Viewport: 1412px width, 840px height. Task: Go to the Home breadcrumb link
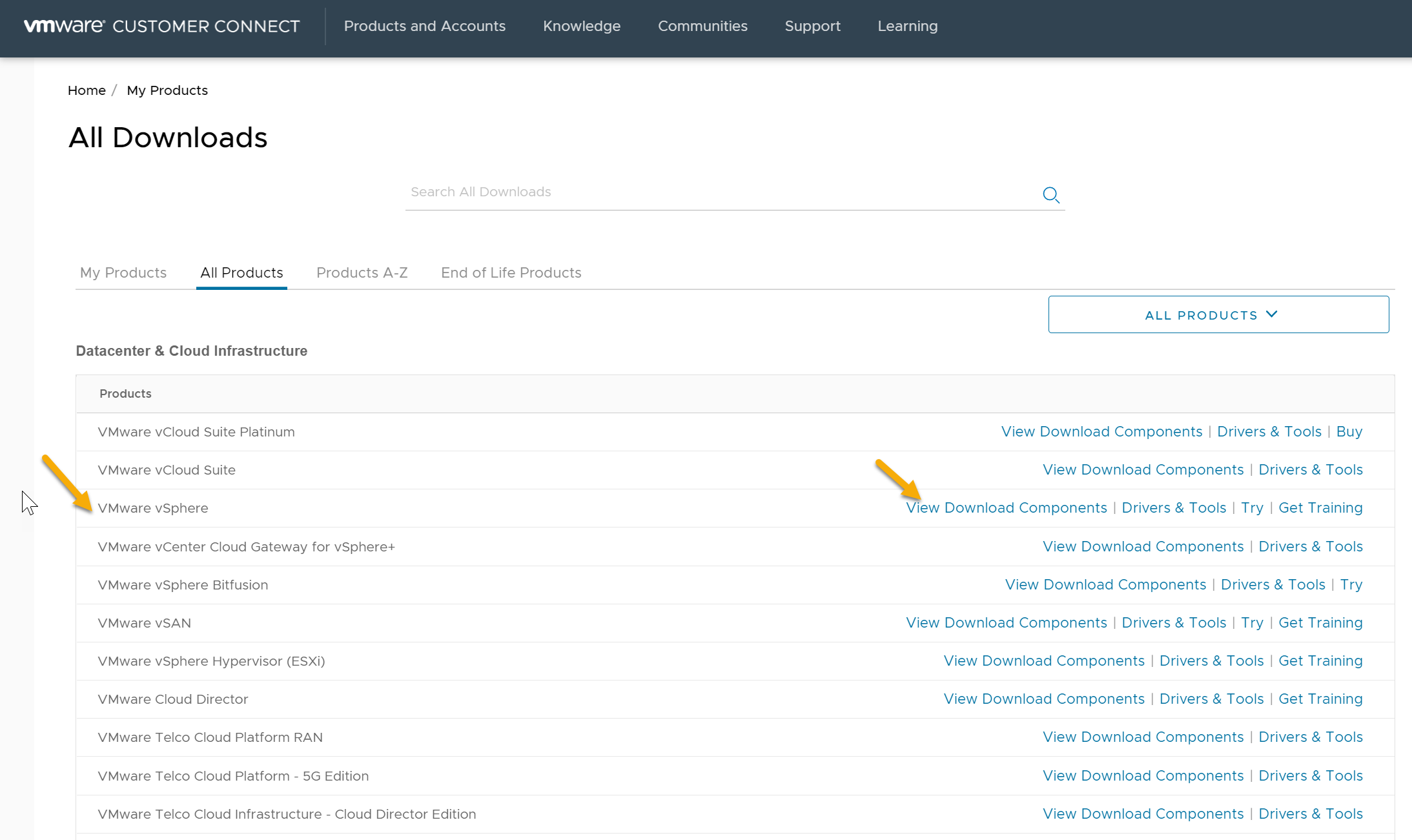point(87,90)
